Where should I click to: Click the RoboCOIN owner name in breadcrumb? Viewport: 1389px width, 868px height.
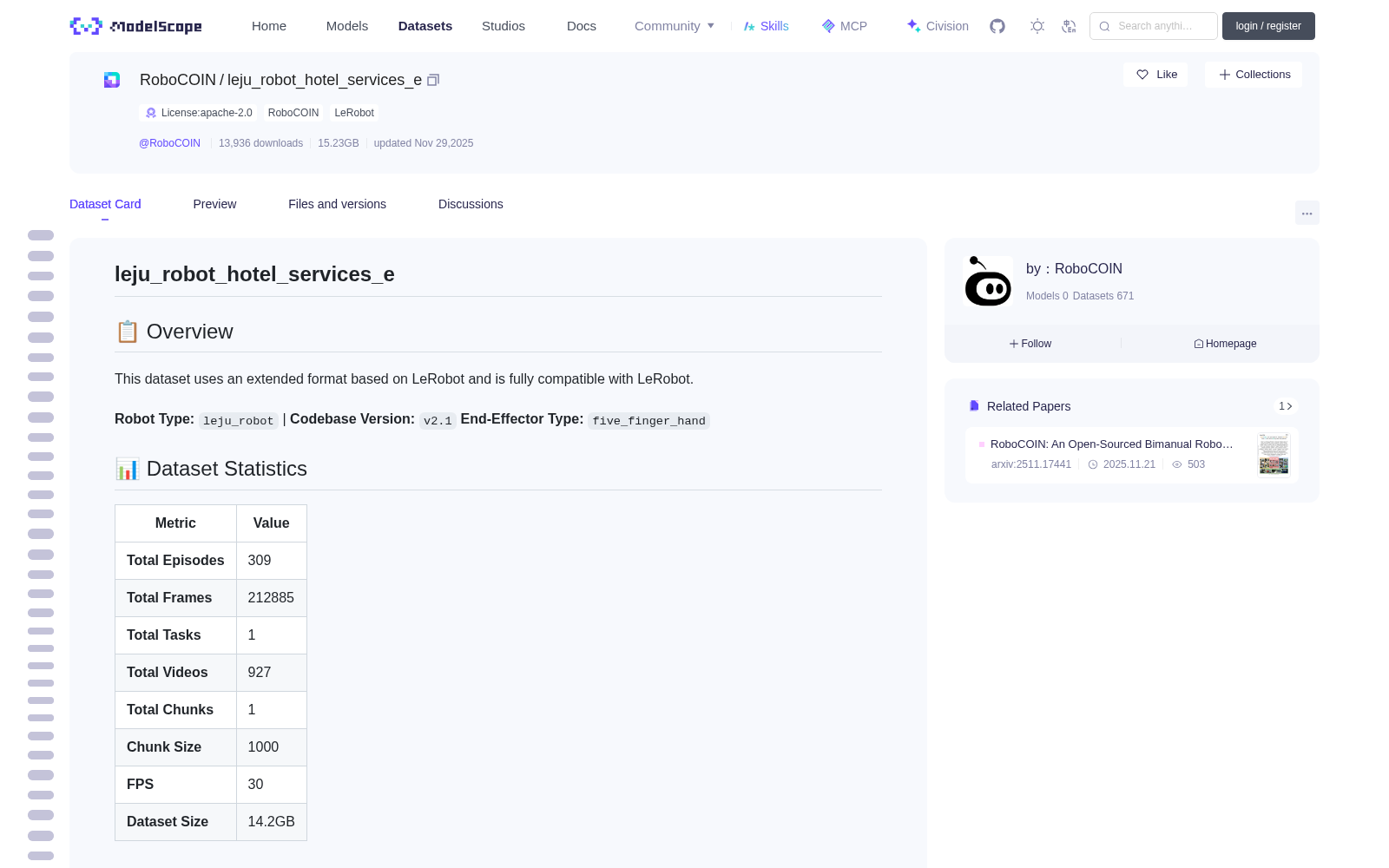click(177, 80)
